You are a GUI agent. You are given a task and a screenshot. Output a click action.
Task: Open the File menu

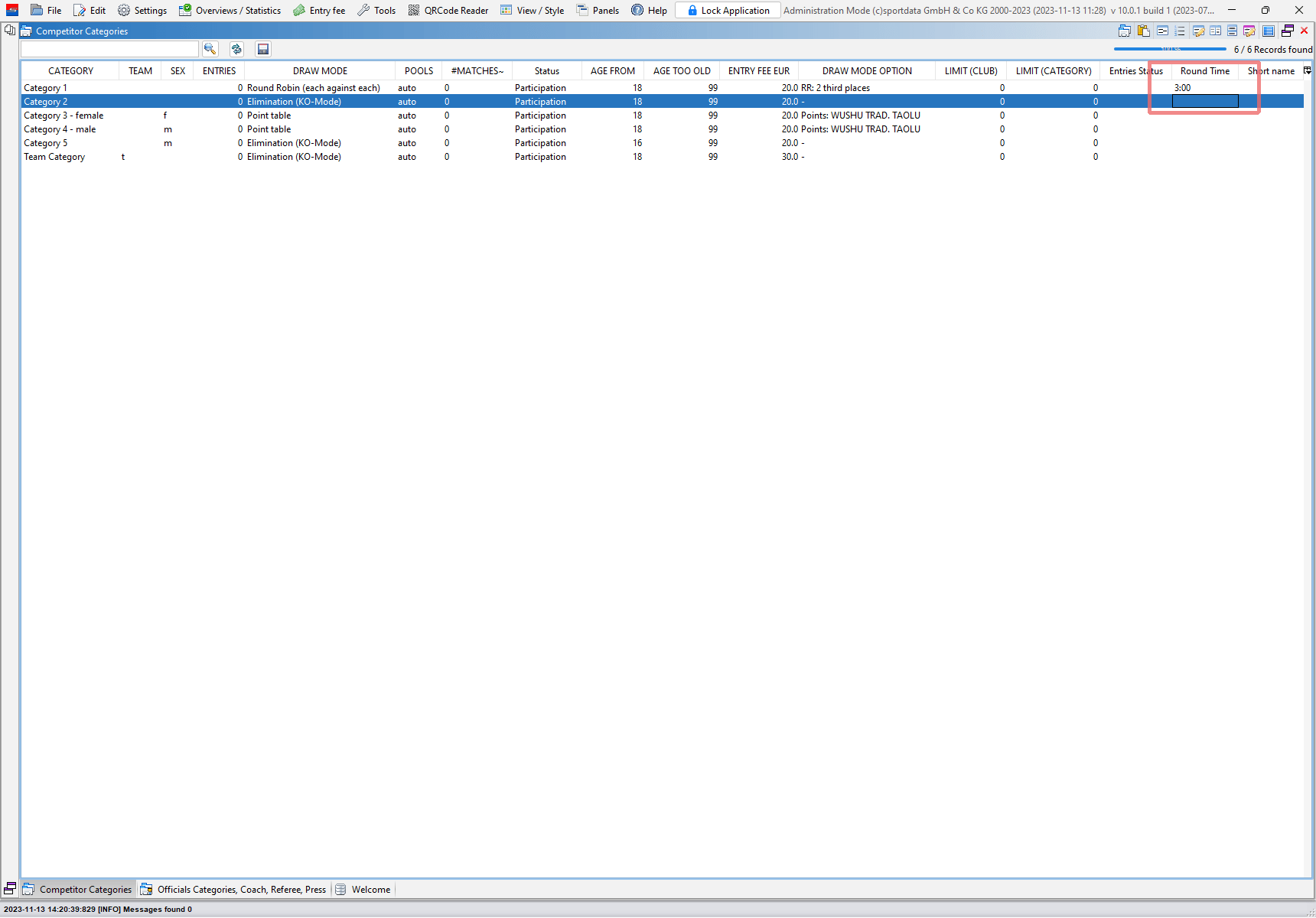click(x=47, y=10)
